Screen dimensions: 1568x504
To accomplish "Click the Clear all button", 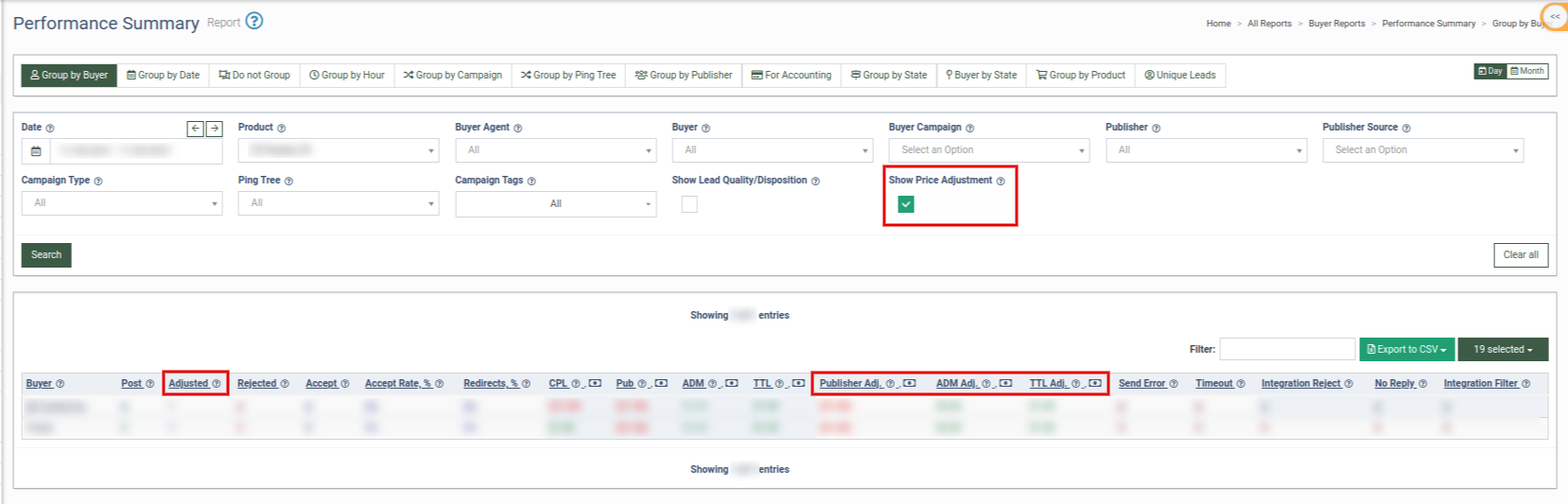I will tap(1521, 255).
